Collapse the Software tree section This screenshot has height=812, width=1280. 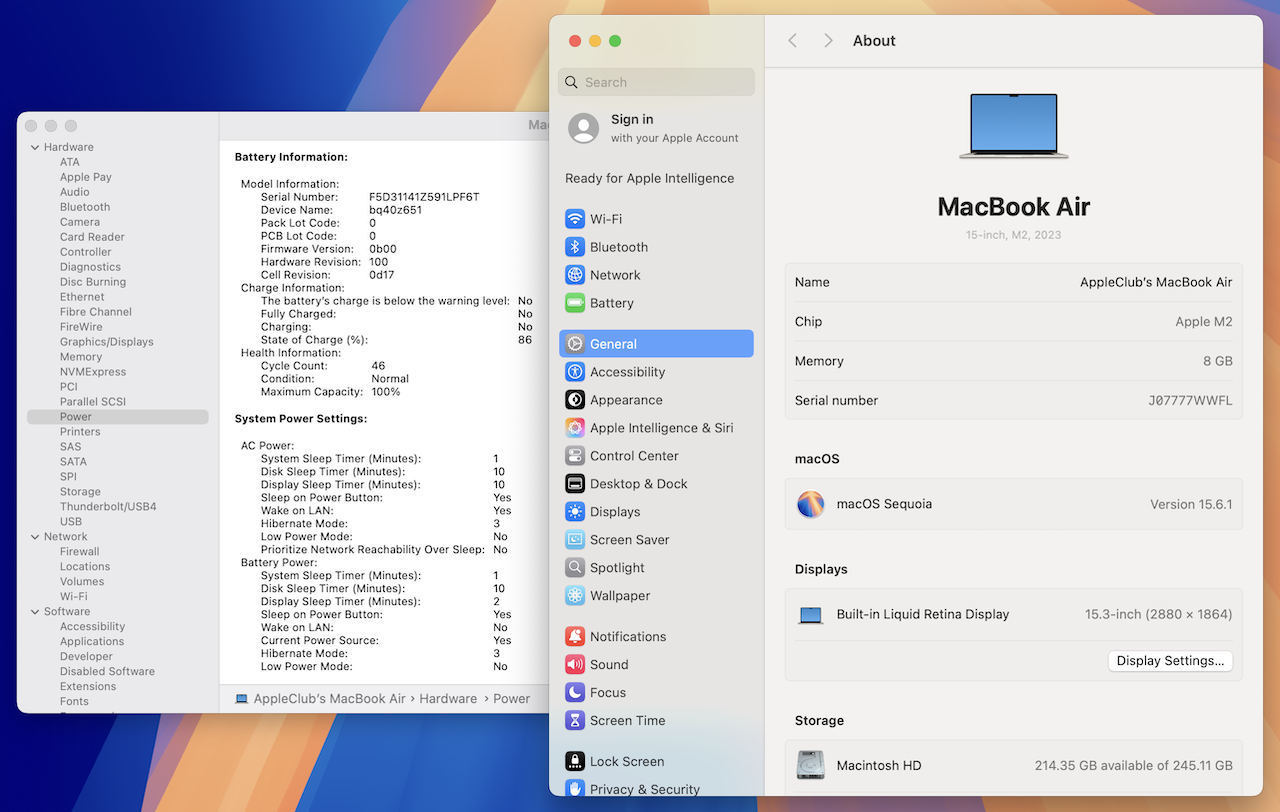(x=34, y=612)
